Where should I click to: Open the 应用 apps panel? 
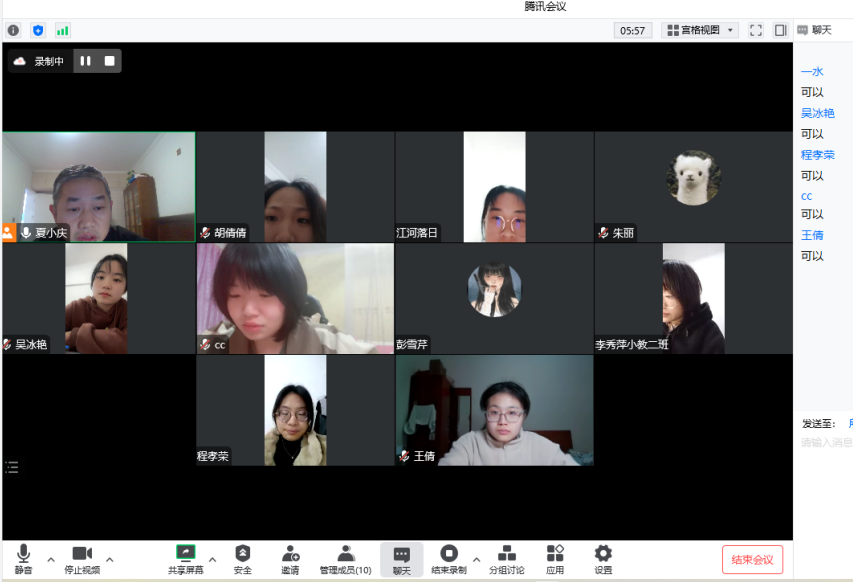click(x=555, y=559)
